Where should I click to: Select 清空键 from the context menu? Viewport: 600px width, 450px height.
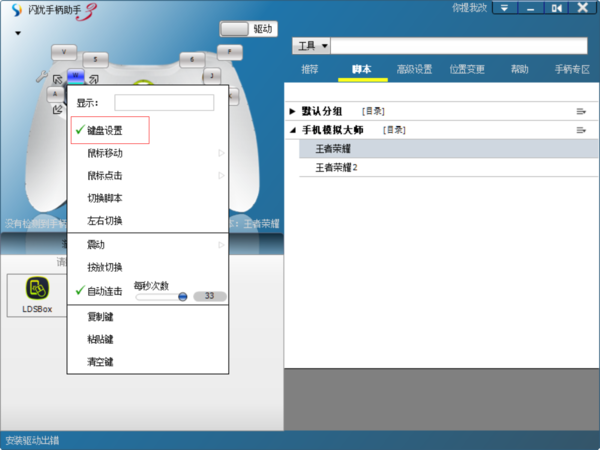(100, 361)
